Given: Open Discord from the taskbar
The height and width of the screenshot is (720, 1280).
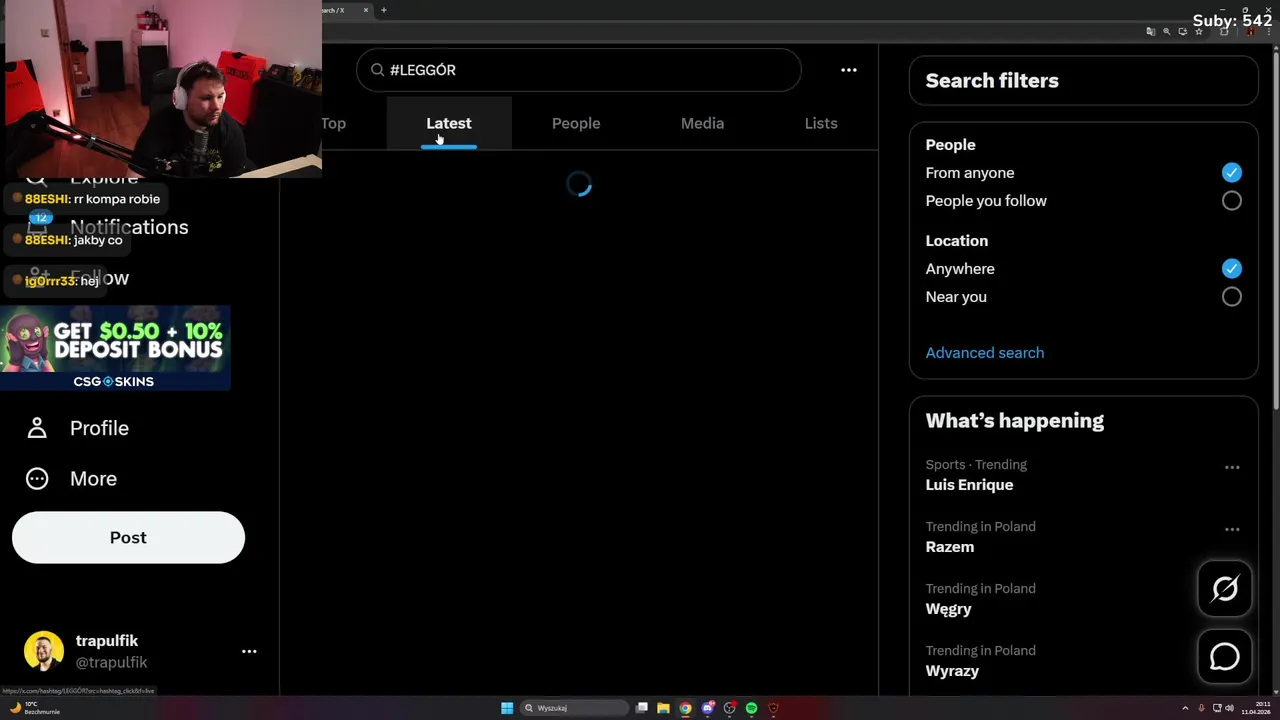Looking at the screenshot, I should (x=707, y=708).
